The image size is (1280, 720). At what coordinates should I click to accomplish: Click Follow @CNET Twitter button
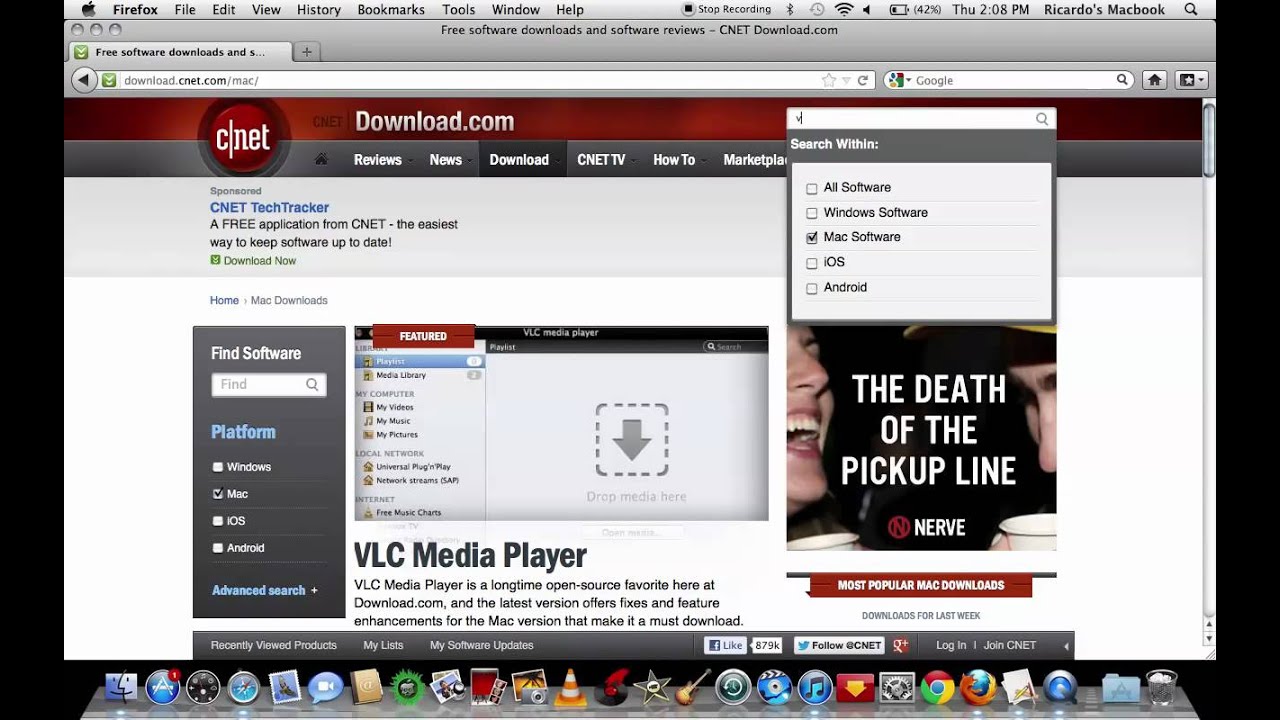tap(839, 645)
